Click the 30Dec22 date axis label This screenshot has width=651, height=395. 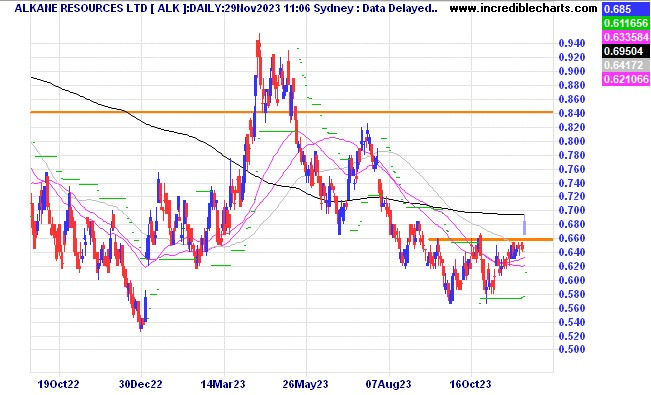pyautogui.click(x=141, y=384)
